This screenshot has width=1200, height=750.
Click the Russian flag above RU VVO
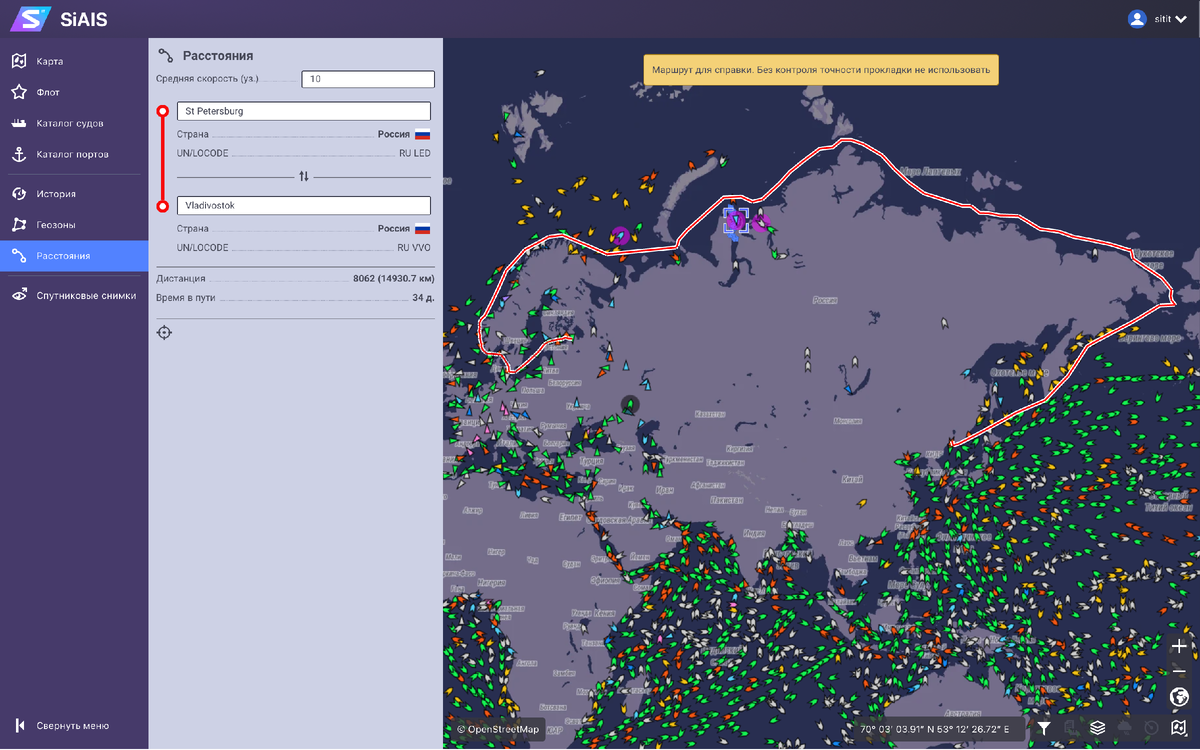422,228
